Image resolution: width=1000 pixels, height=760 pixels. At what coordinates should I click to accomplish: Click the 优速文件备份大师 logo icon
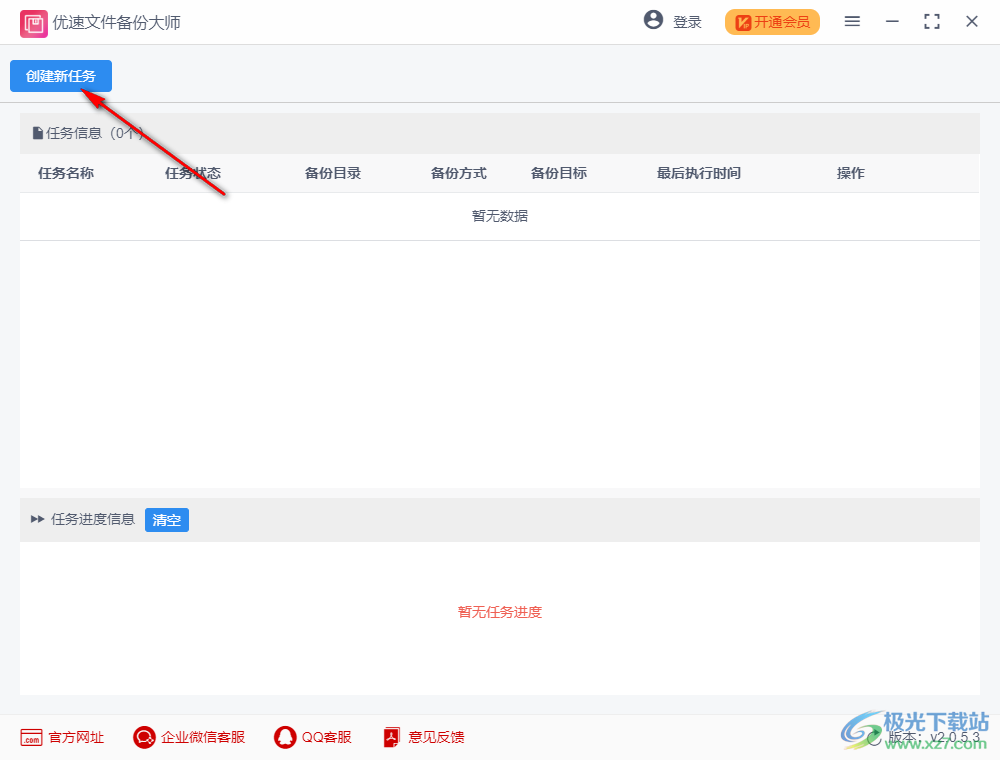click(33, 22)
